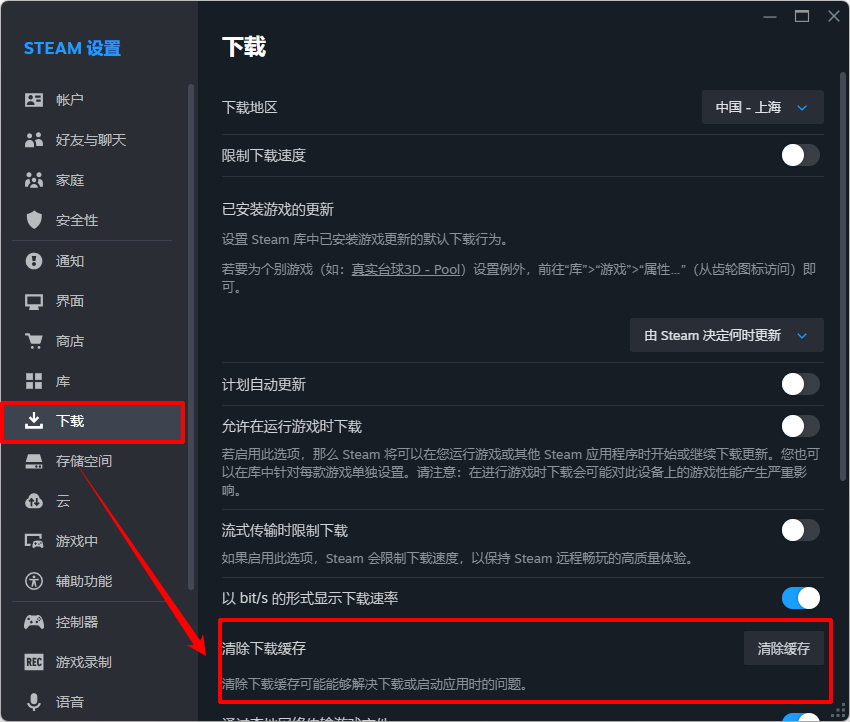The width and height of the screenshot is (850, 722).
Task: Open 好友与聊天 settings
Action: click(x=91, y=140)
